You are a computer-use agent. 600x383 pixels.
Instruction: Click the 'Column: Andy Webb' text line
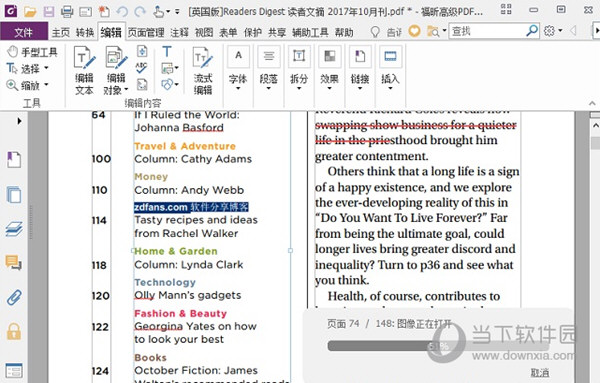189,190
